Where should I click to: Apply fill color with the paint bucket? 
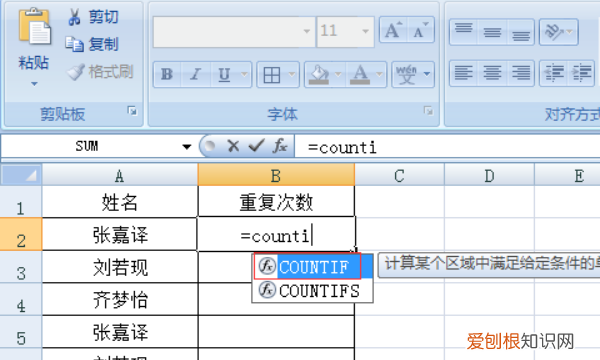pos(319,75)
